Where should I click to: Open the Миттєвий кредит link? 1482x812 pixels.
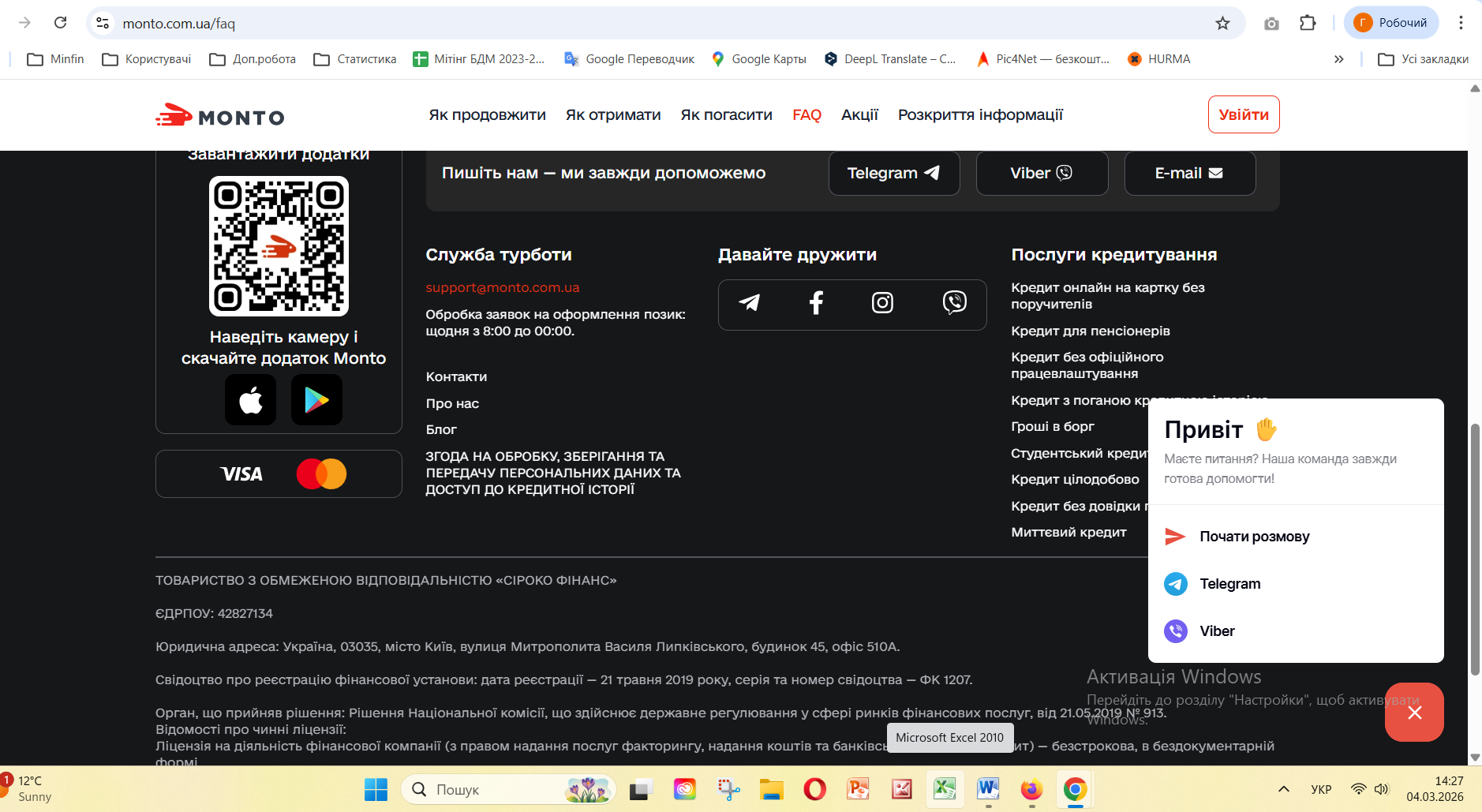pos(1068,533)
